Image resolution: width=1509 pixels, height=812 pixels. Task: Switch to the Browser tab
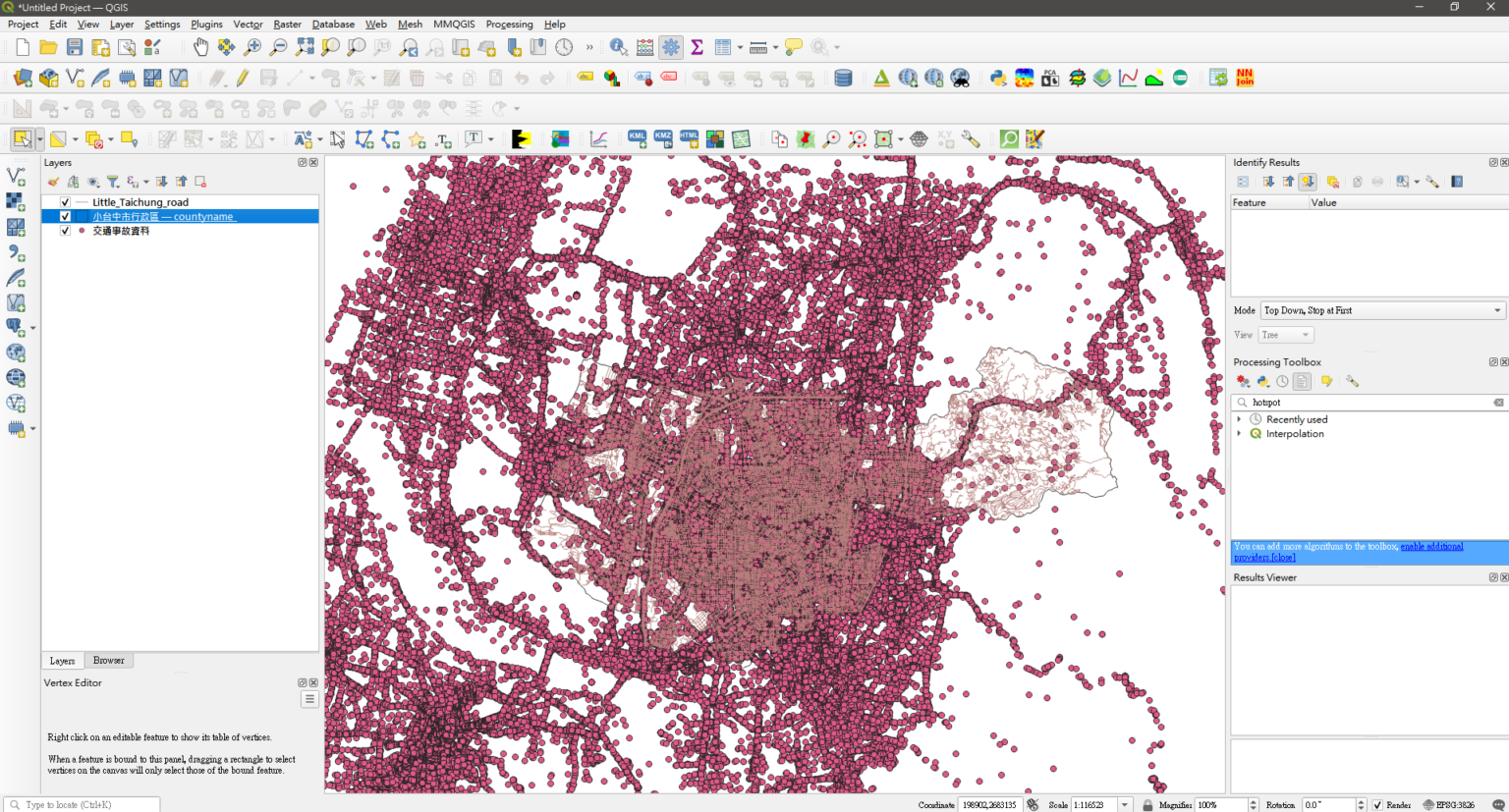pyautogui.click(x=108, y=660)
